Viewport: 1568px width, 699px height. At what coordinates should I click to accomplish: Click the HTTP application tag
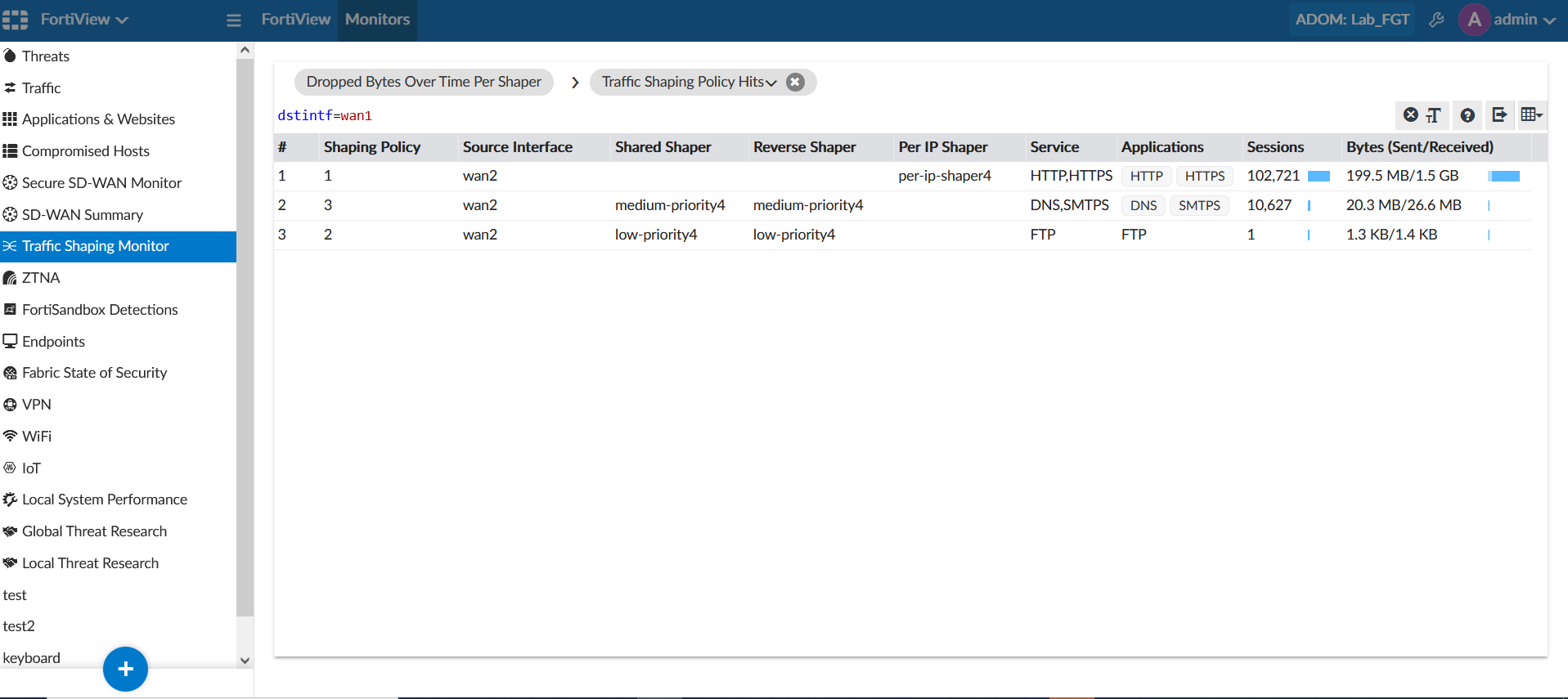1147,176
